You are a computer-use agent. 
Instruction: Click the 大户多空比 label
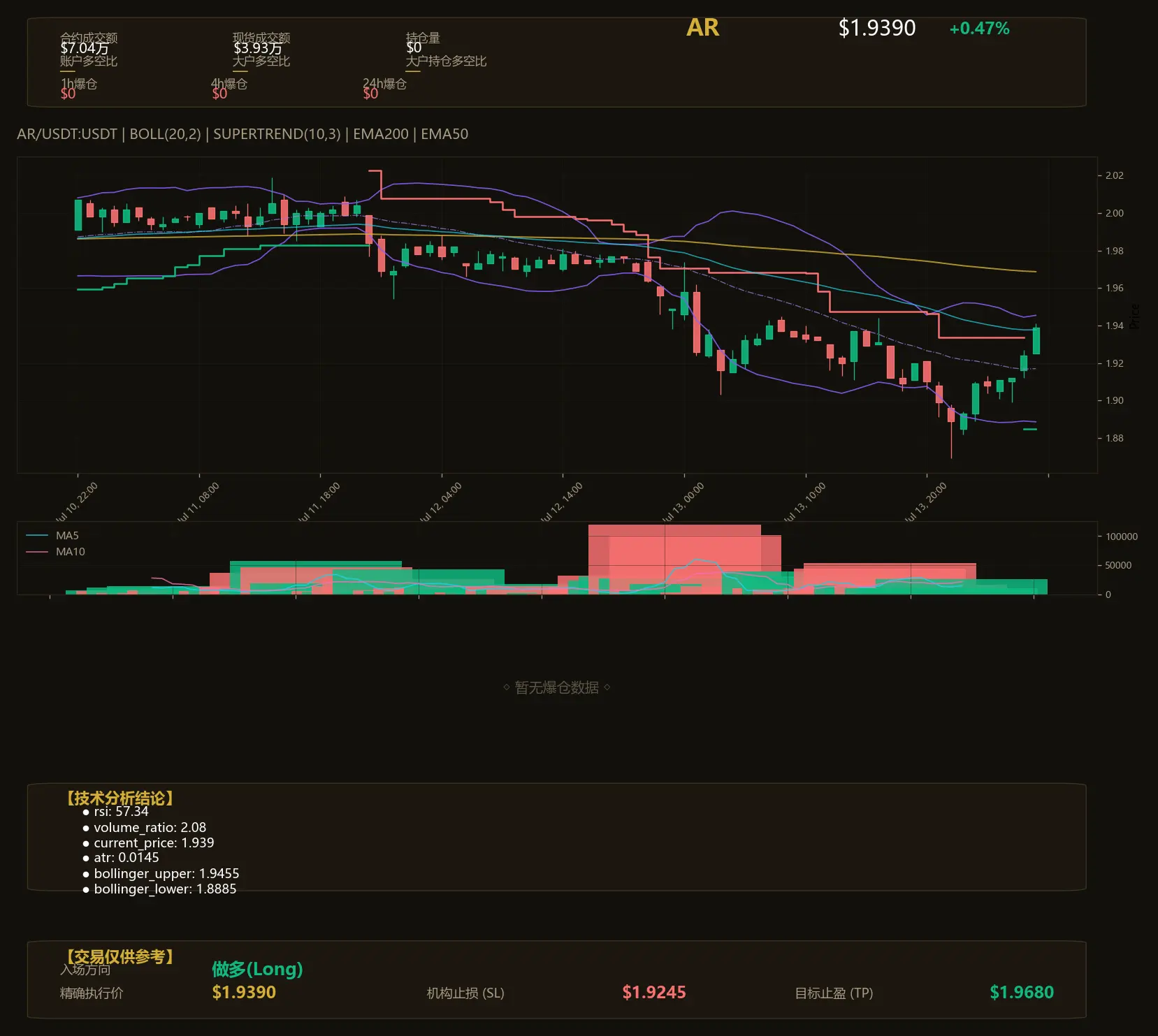tap(261, 61)
